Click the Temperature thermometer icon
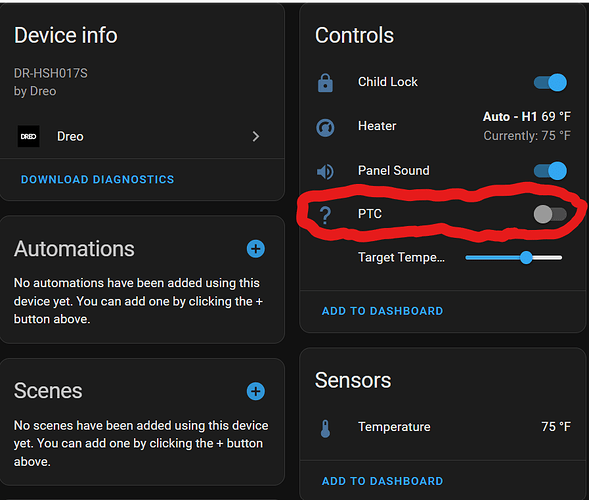 325,429
